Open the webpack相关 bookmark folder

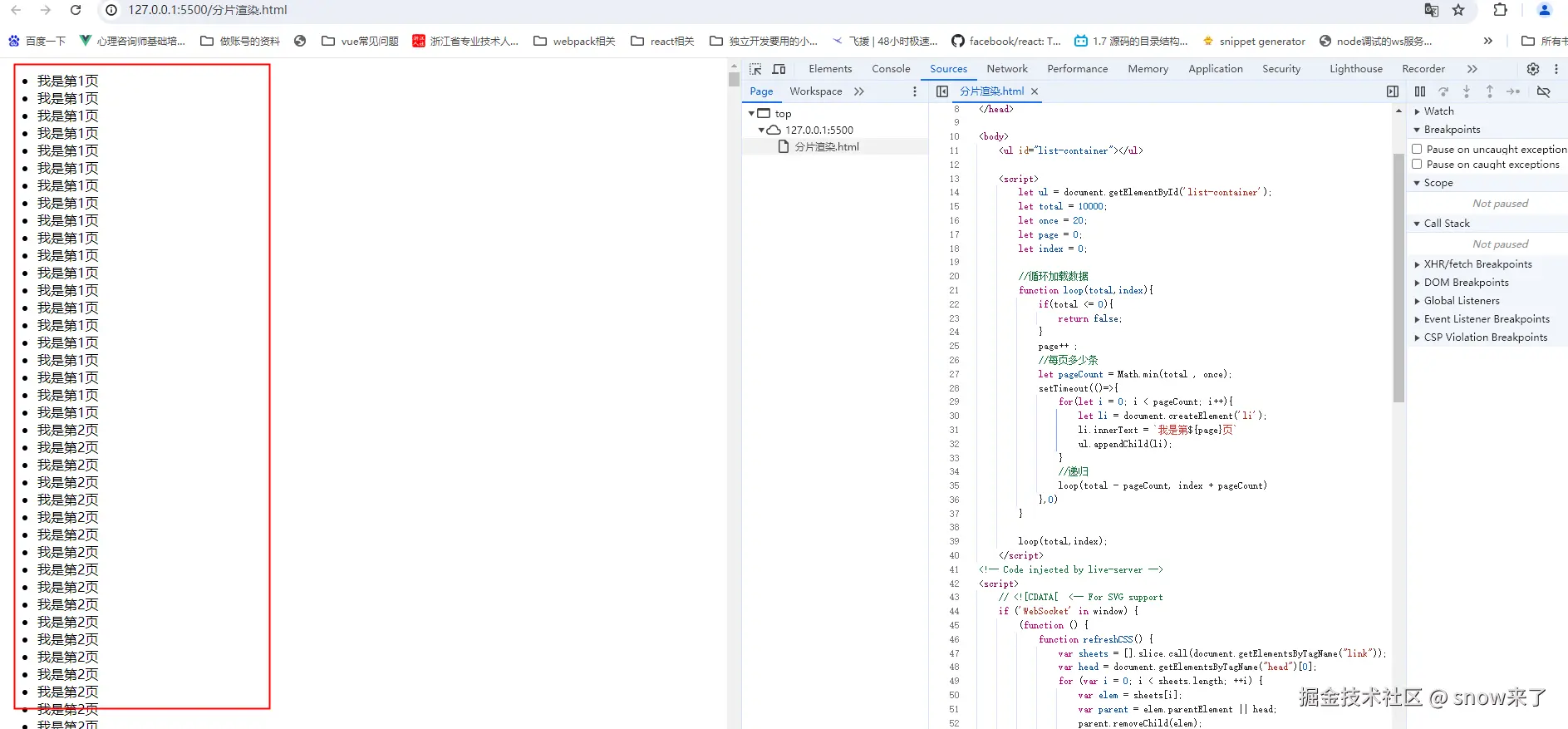pos(574,41)
